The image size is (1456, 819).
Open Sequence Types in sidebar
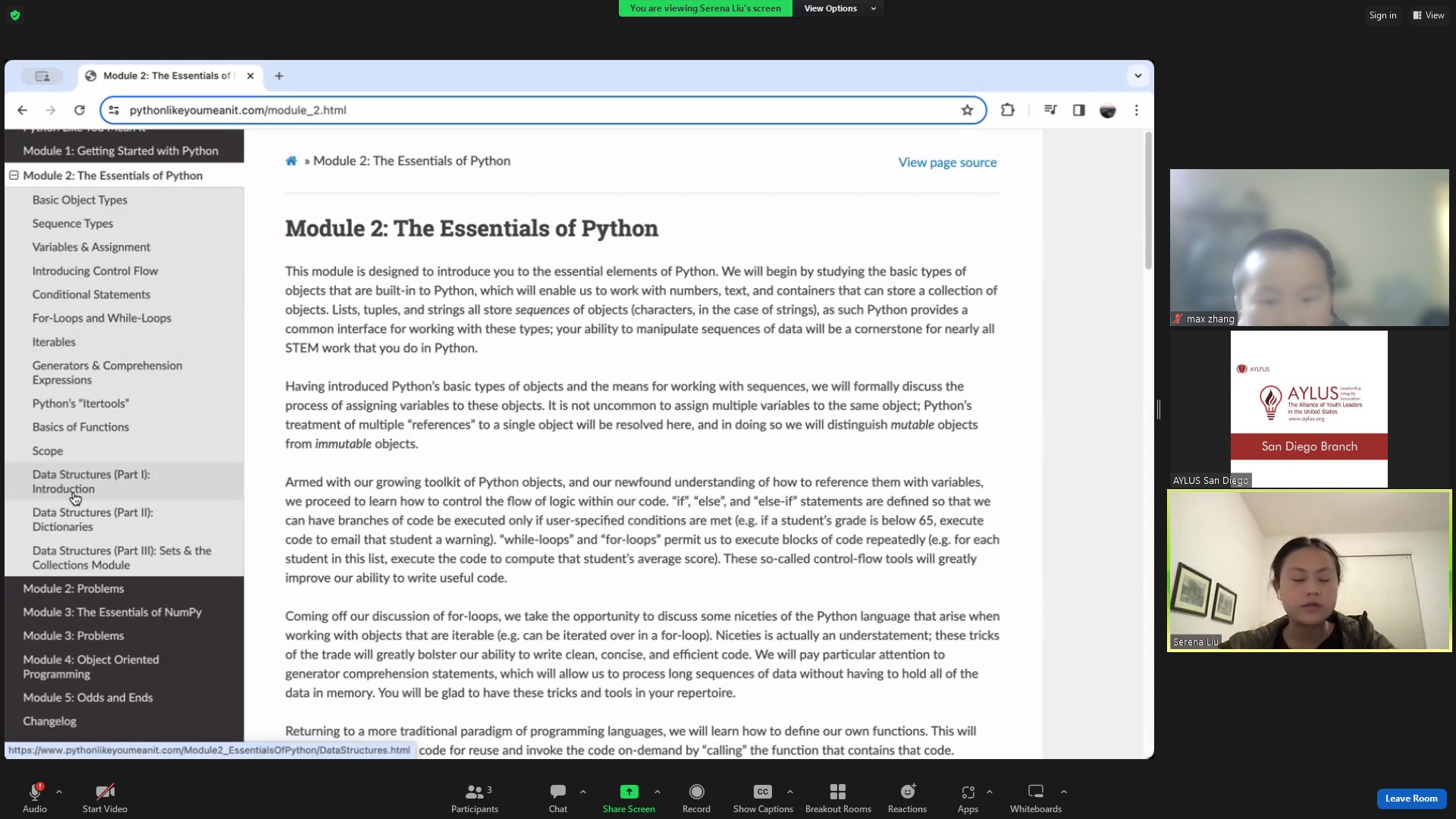73,224
